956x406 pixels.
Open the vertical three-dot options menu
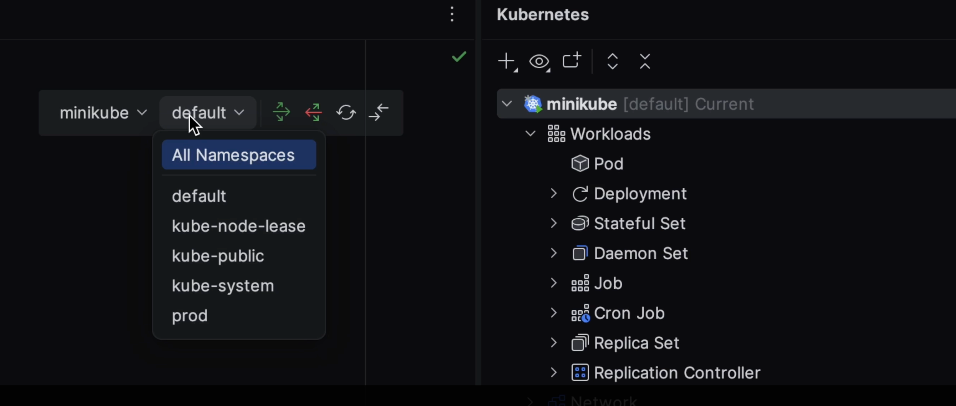pos(452,15)
